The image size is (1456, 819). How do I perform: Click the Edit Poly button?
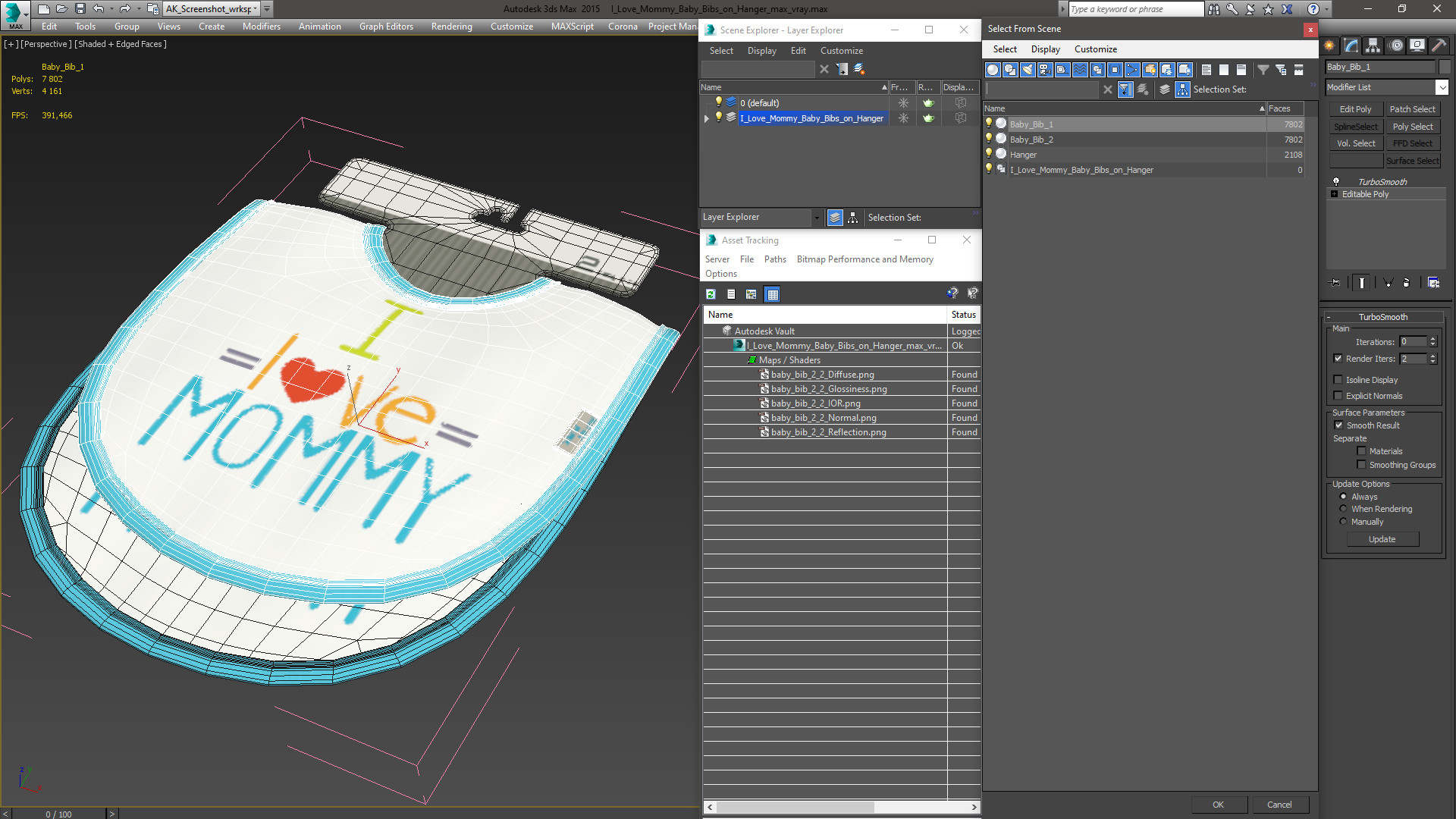click(x=1355, y=109)
